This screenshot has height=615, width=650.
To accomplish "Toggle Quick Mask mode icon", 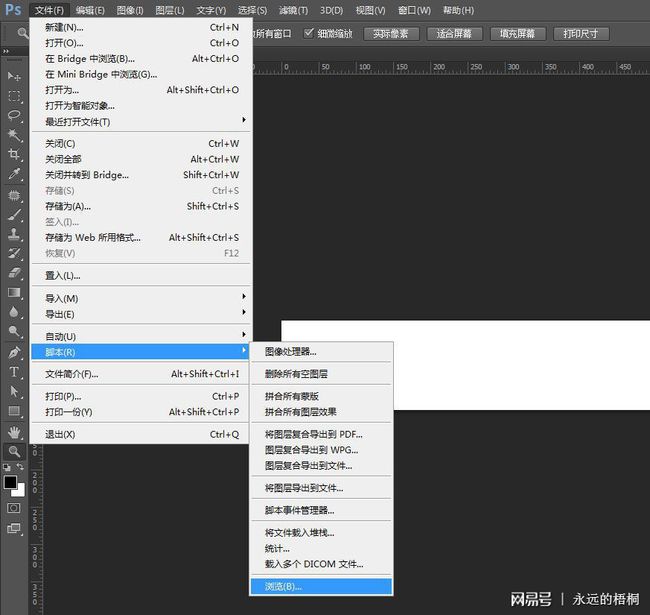I will [14, 508].
